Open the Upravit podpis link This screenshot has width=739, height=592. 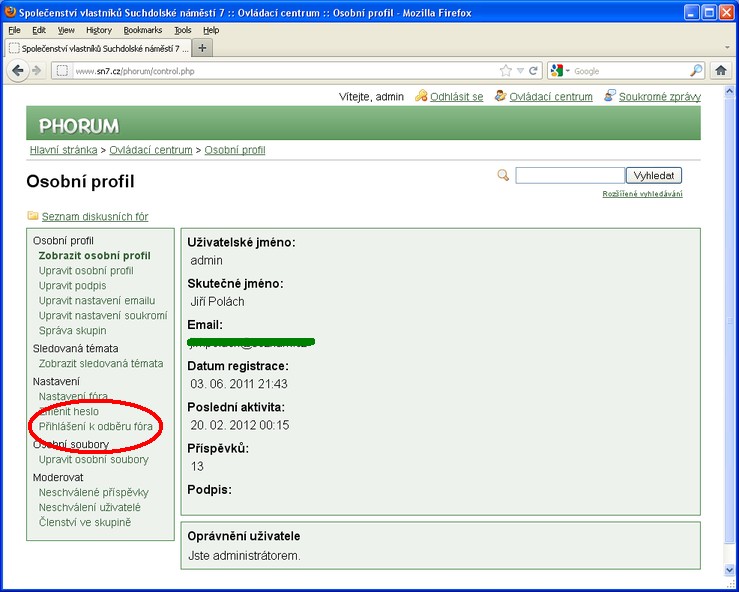click(x=72, y=286)
